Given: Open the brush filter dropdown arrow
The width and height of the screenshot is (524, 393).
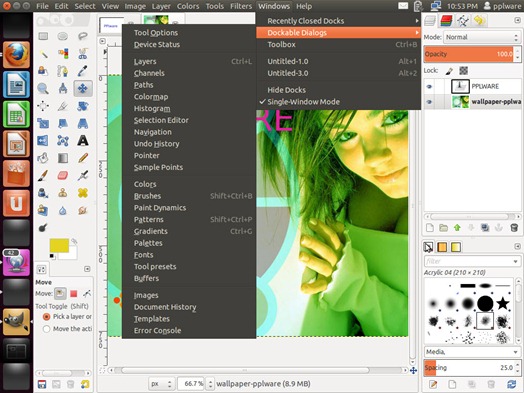Looking at the screenshot, I should point(515,261).
